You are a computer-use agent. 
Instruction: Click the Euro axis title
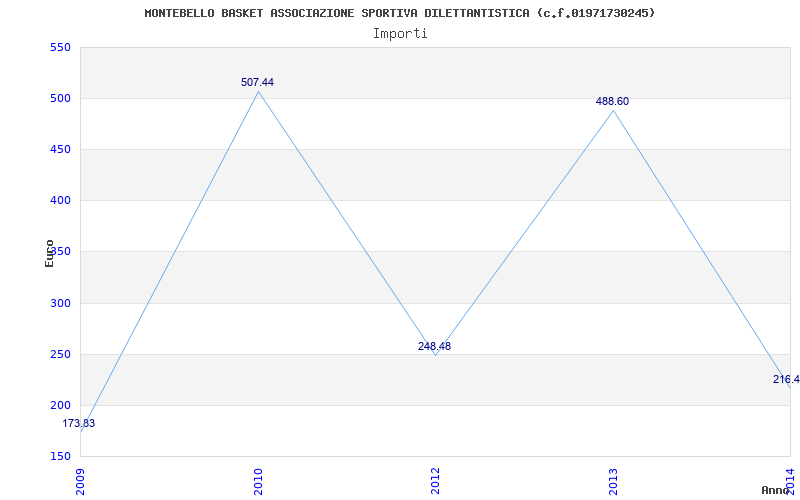49,253
